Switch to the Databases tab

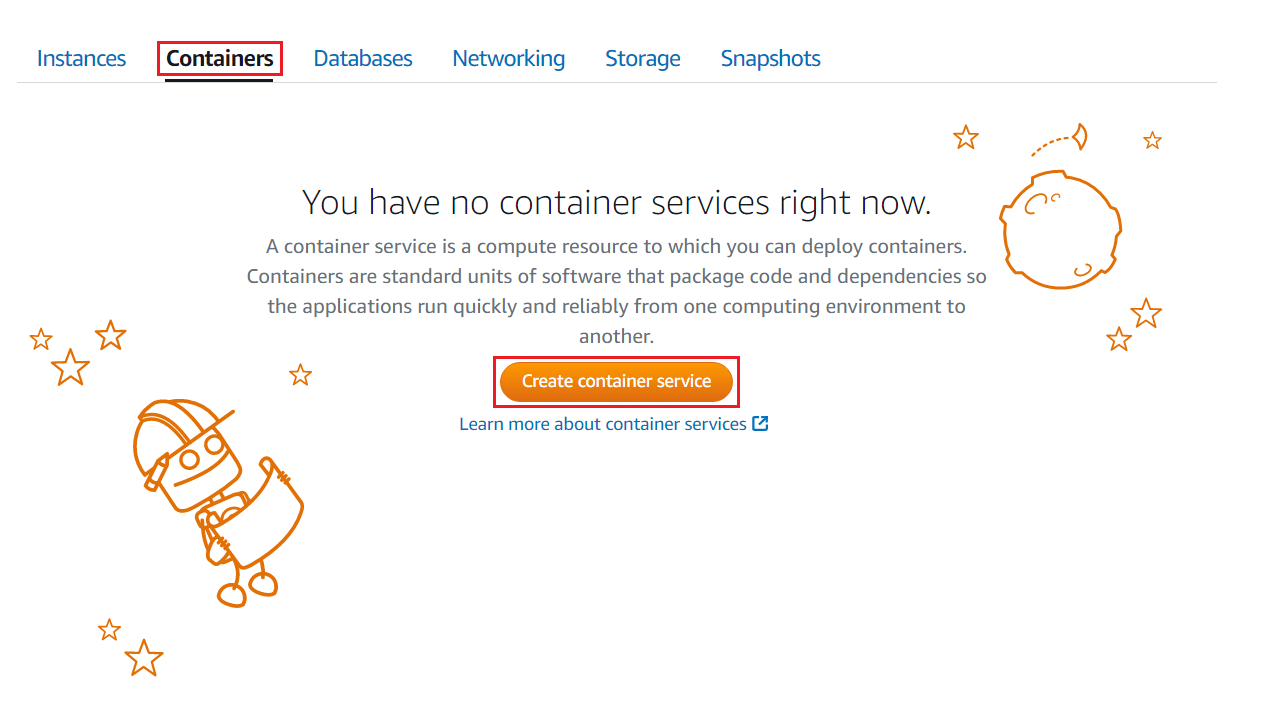pos(363,58)
